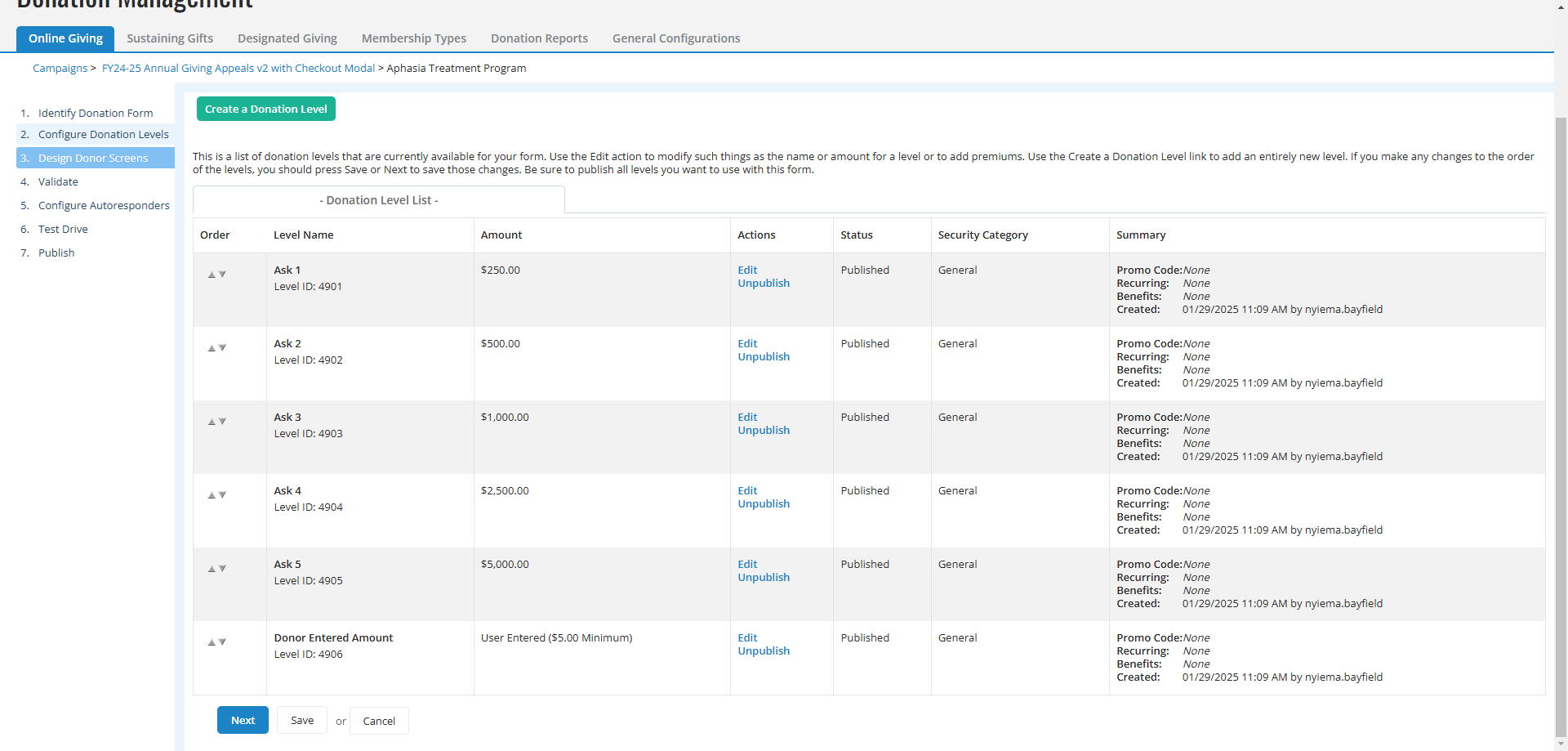
Task: Move Ask 5 level up arrow
Action: tap(212, 569)
